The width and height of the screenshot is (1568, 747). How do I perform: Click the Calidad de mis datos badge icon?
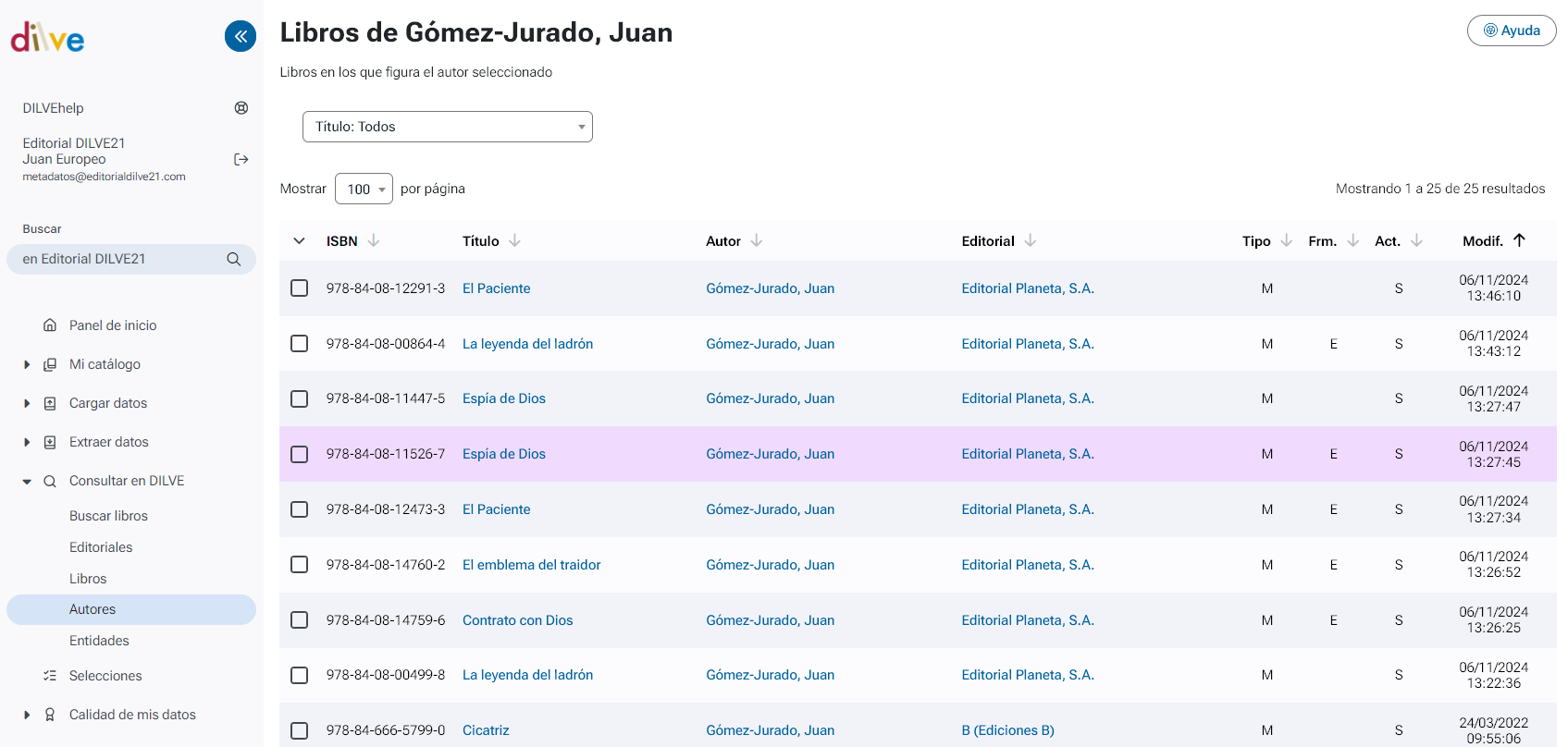click(x=50, y=715)
